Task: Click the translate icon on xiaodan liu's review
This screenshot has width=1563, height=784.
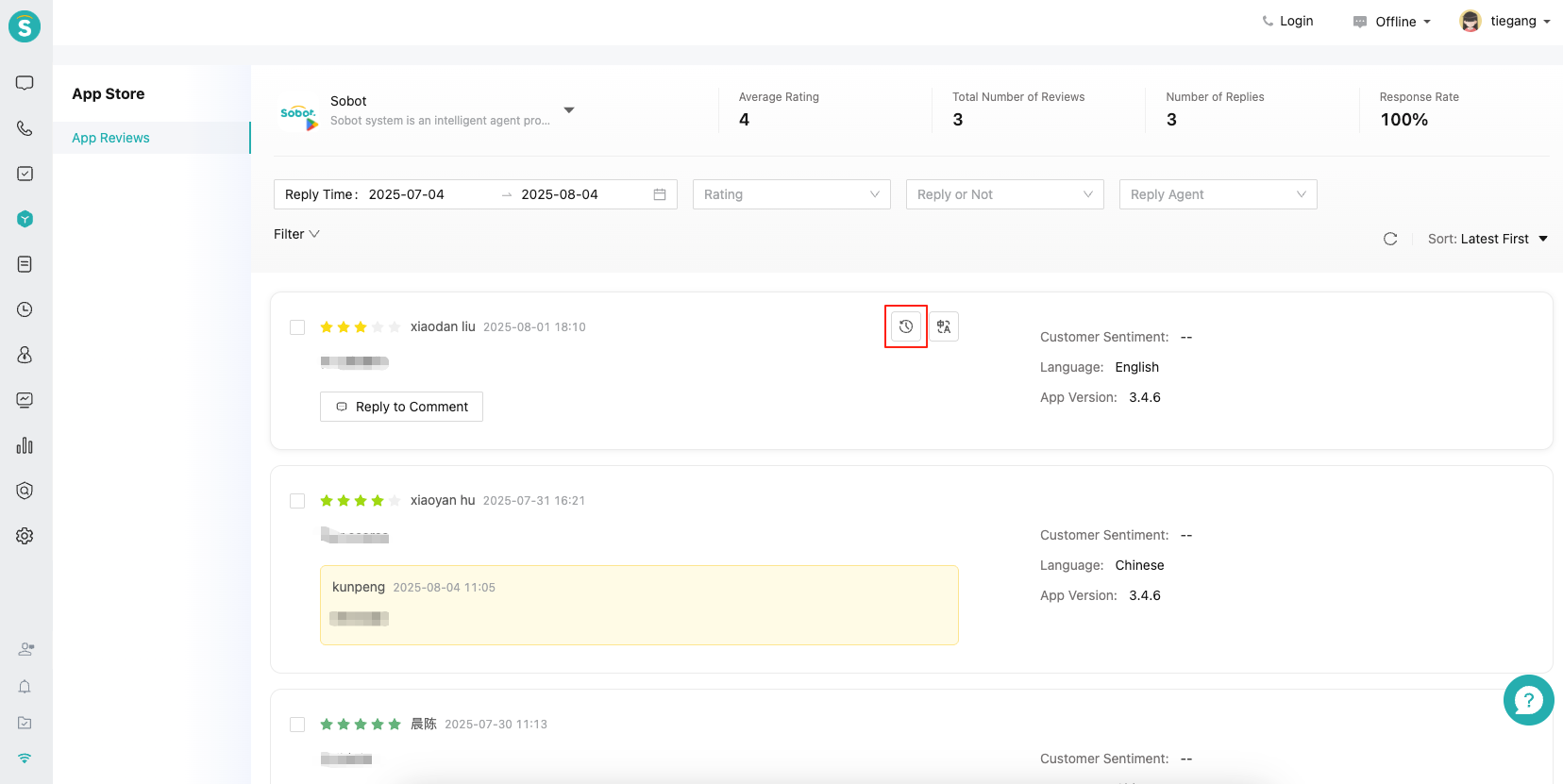Action: point(944,326)
